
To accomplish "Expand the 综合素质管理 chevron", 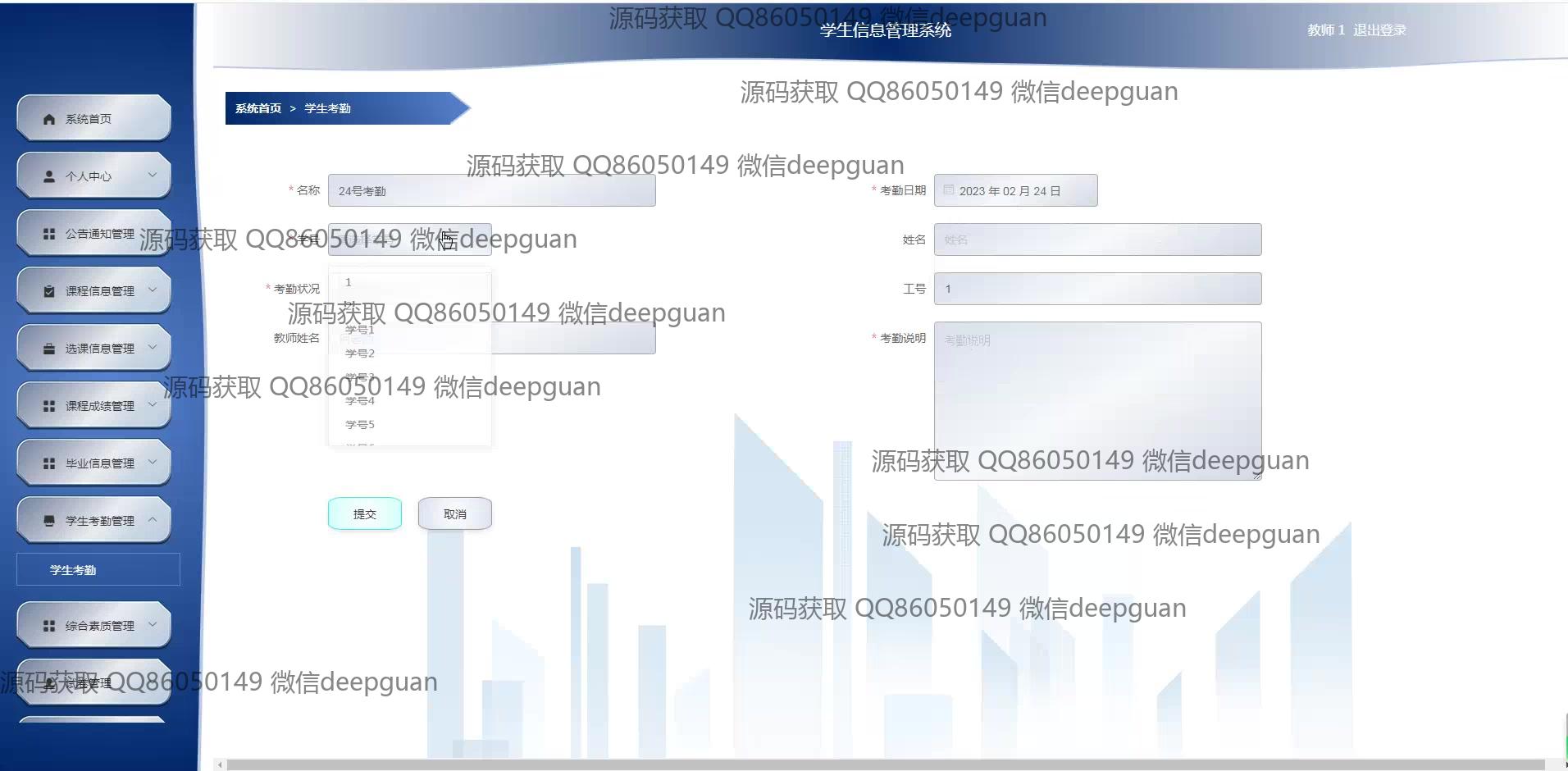I will (153, 624).
